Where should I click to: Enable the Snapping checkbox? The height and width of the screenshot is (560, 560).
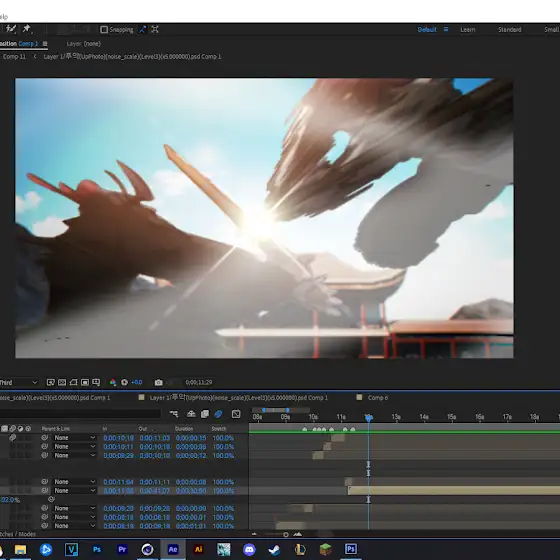tap(104, 30)
